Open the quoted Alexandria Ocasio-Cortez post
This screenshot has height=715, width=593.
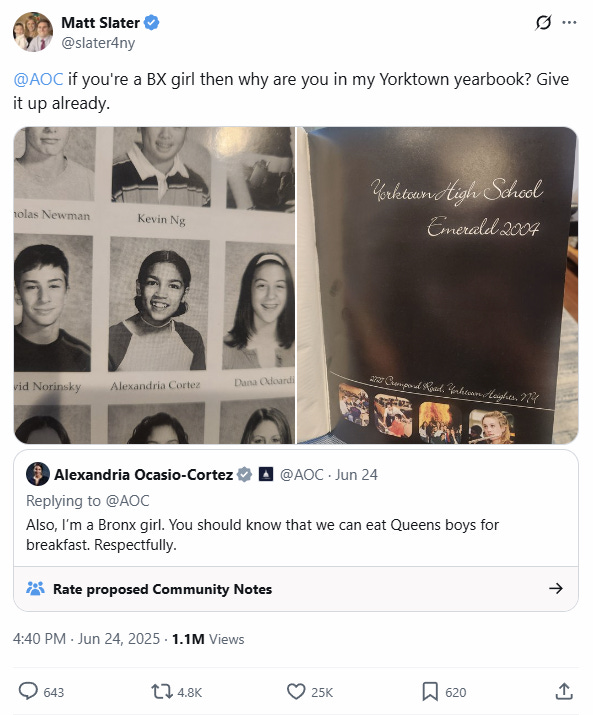296,508
